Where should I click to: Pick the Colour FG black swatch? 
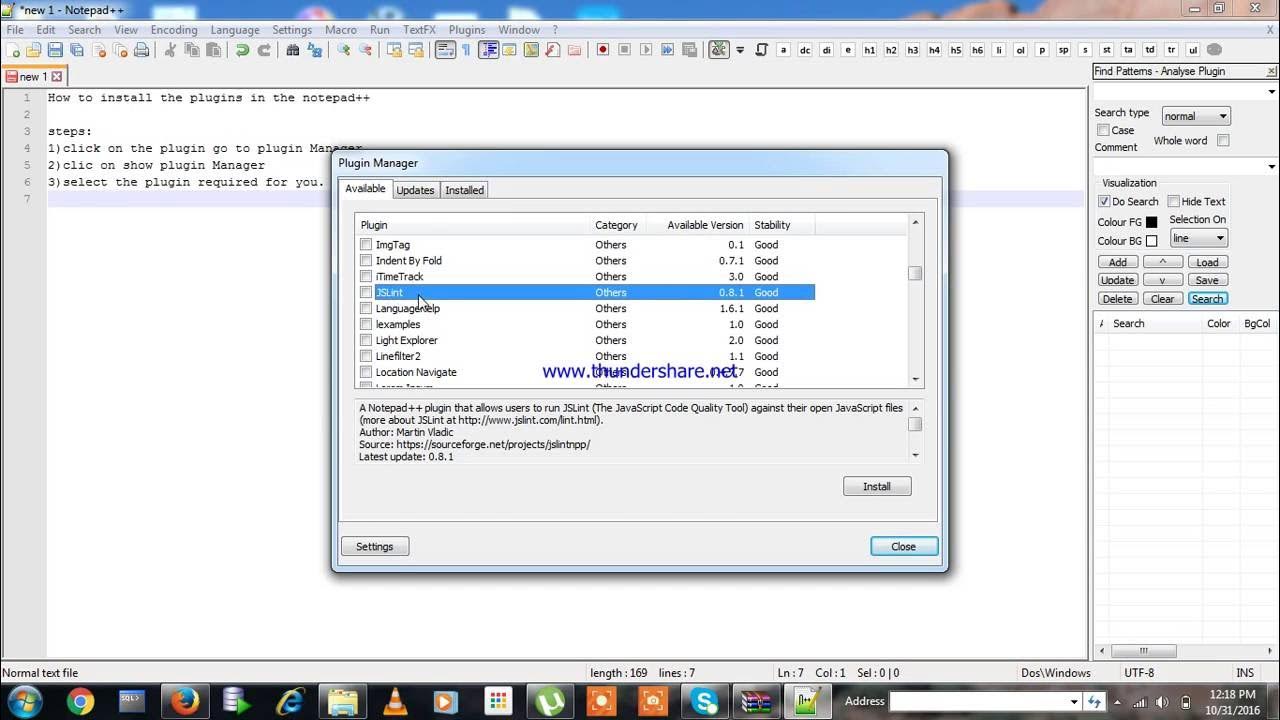coord(1151,222)
